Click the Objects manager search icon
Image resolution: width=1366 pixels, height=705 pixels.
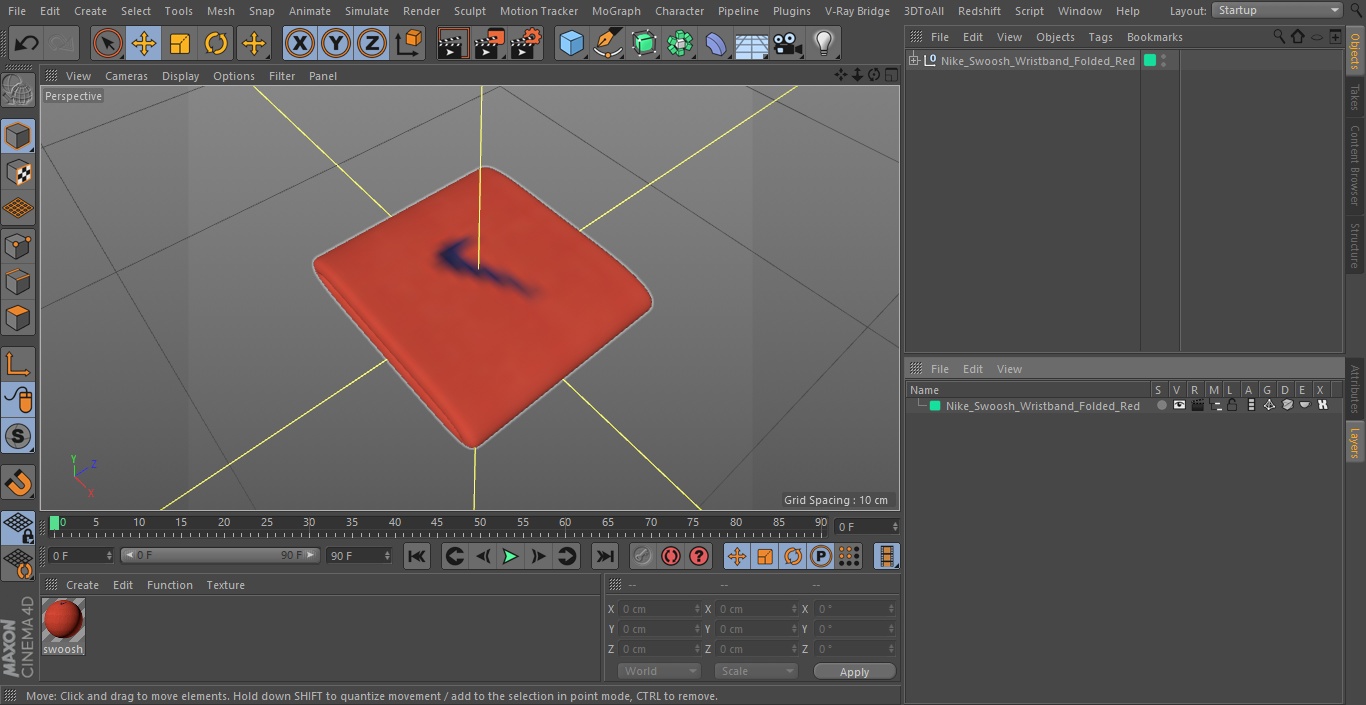tap(1279, 37)
